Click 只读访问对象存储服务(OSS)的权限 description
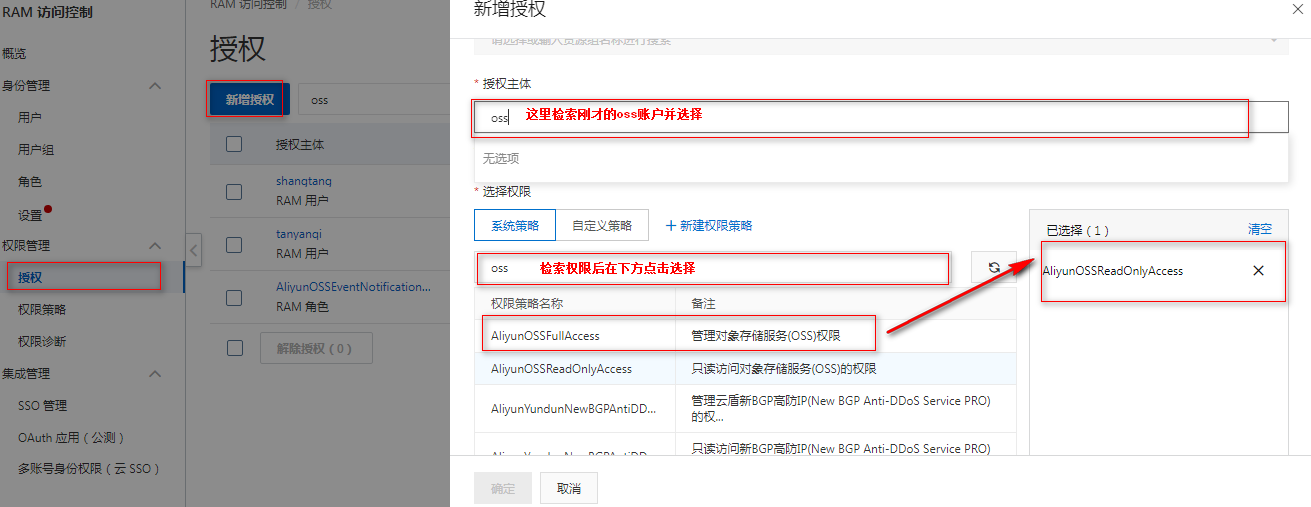 [784, 369]
